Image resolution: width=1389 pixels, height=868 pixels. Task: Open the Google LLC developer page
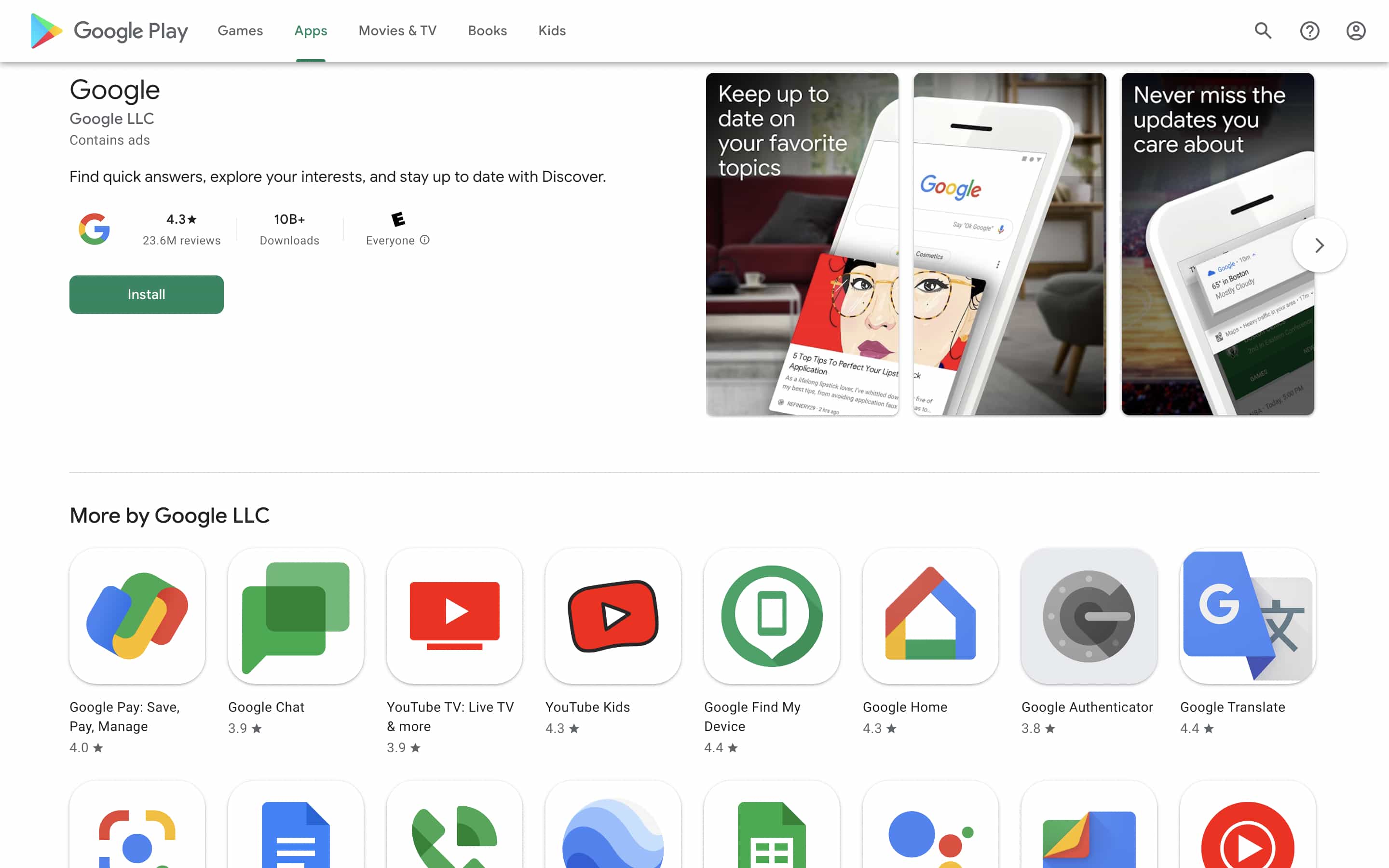tap(111, 118)
